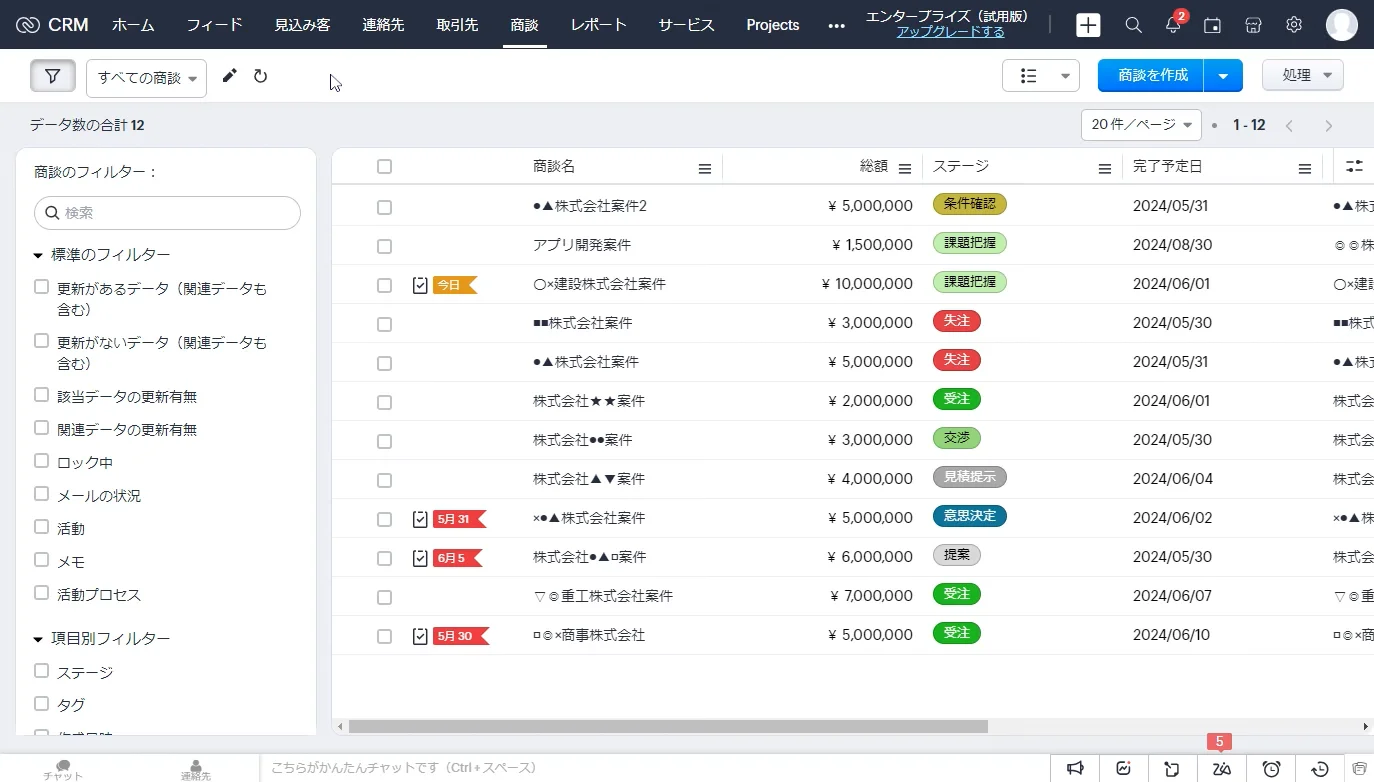Viewport: 1374px width, 782px height.
Task: Open the quick create plus icon
Action: [x=1088, y=25]
